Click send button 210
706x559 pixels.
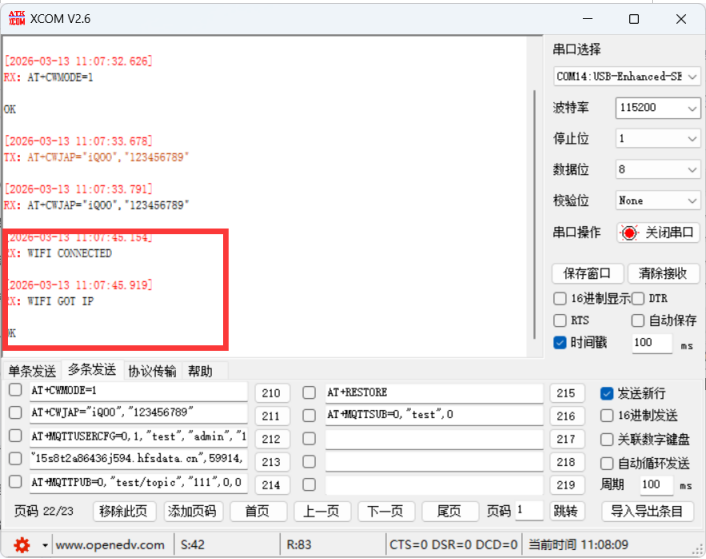coord(272,393)
